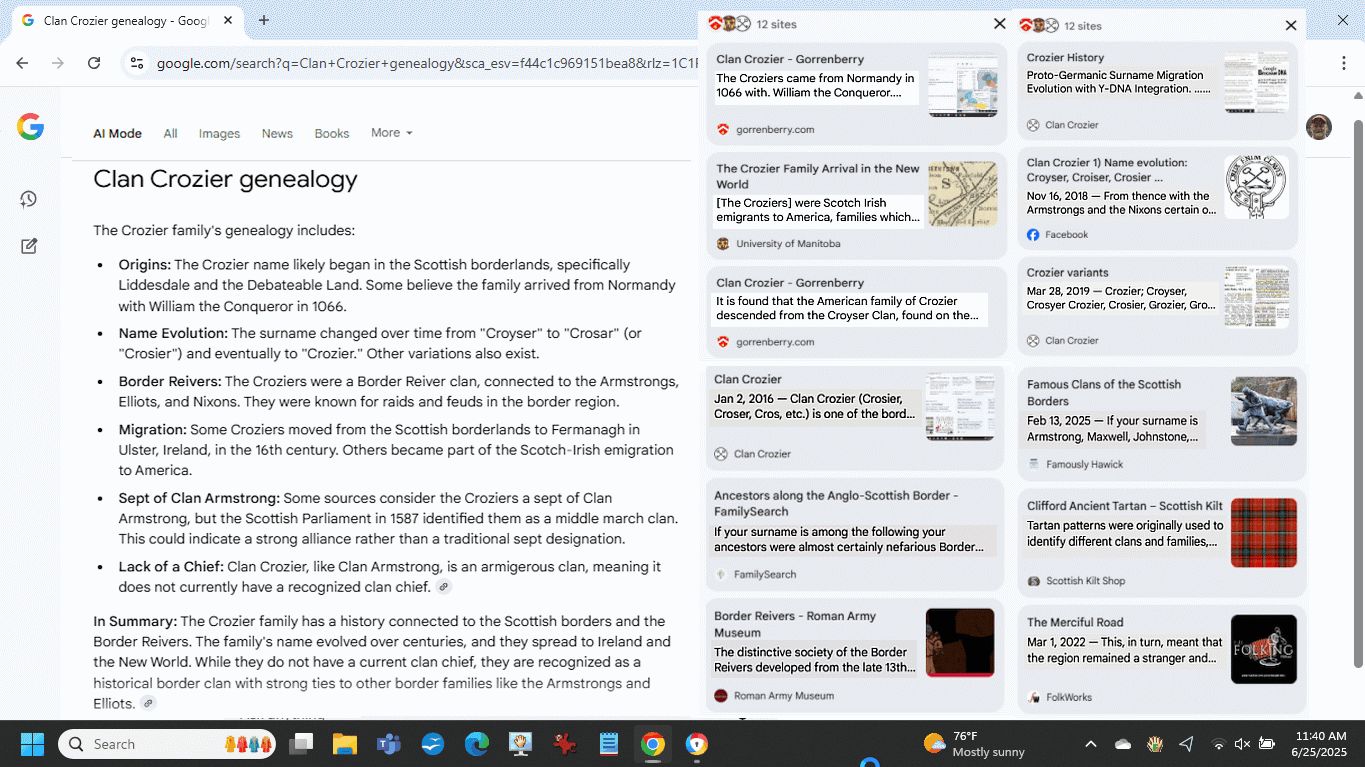Open Microsoft Edge from the taskbar

point(476,744)
